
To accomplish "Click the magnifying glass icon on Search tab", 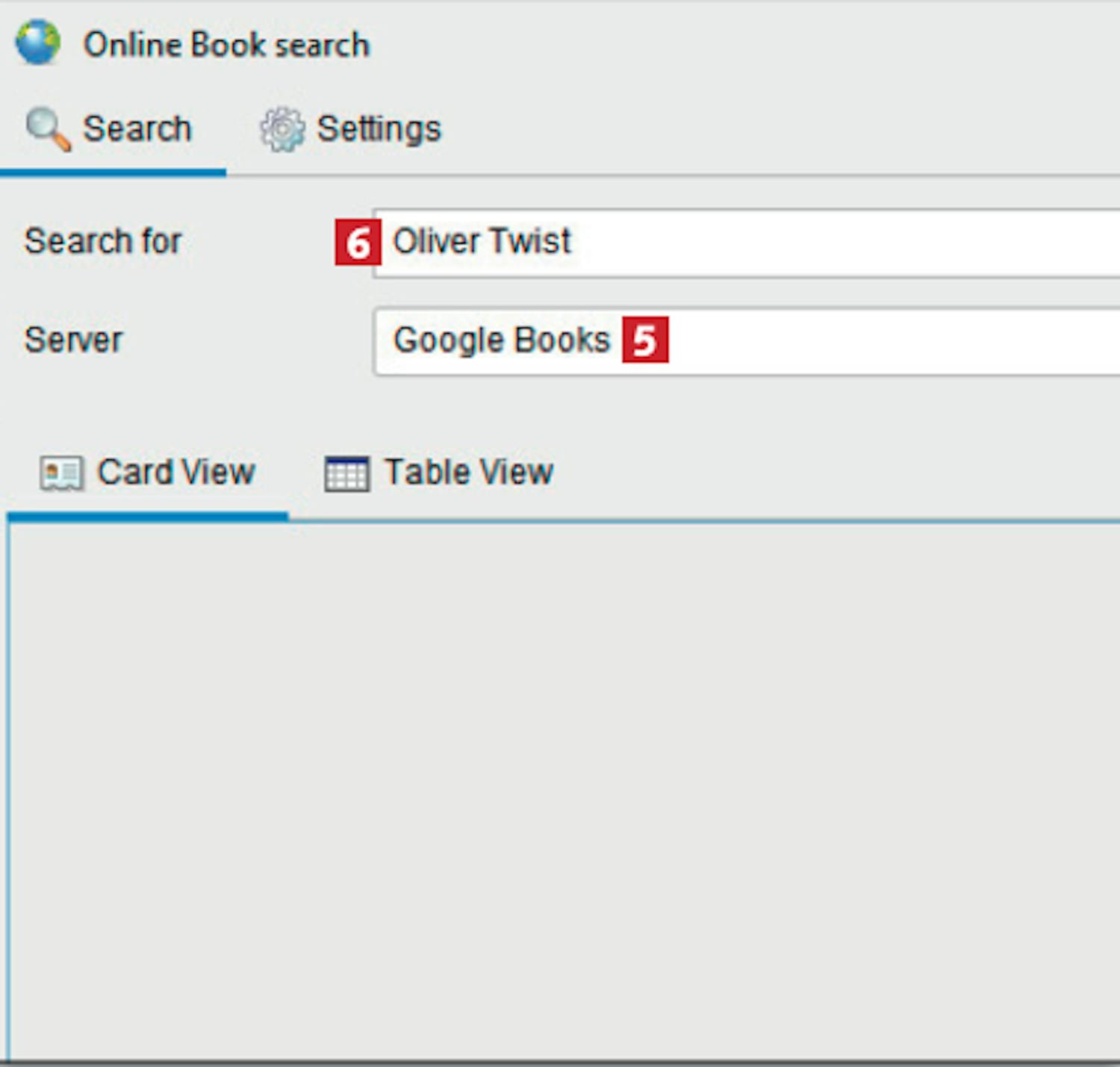I will (48, 129).
